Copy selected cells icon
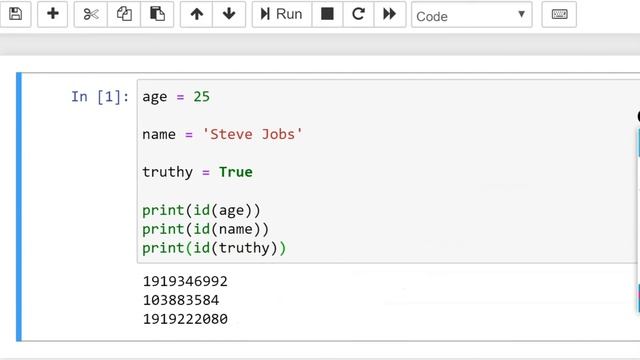 tap(124, 14)
